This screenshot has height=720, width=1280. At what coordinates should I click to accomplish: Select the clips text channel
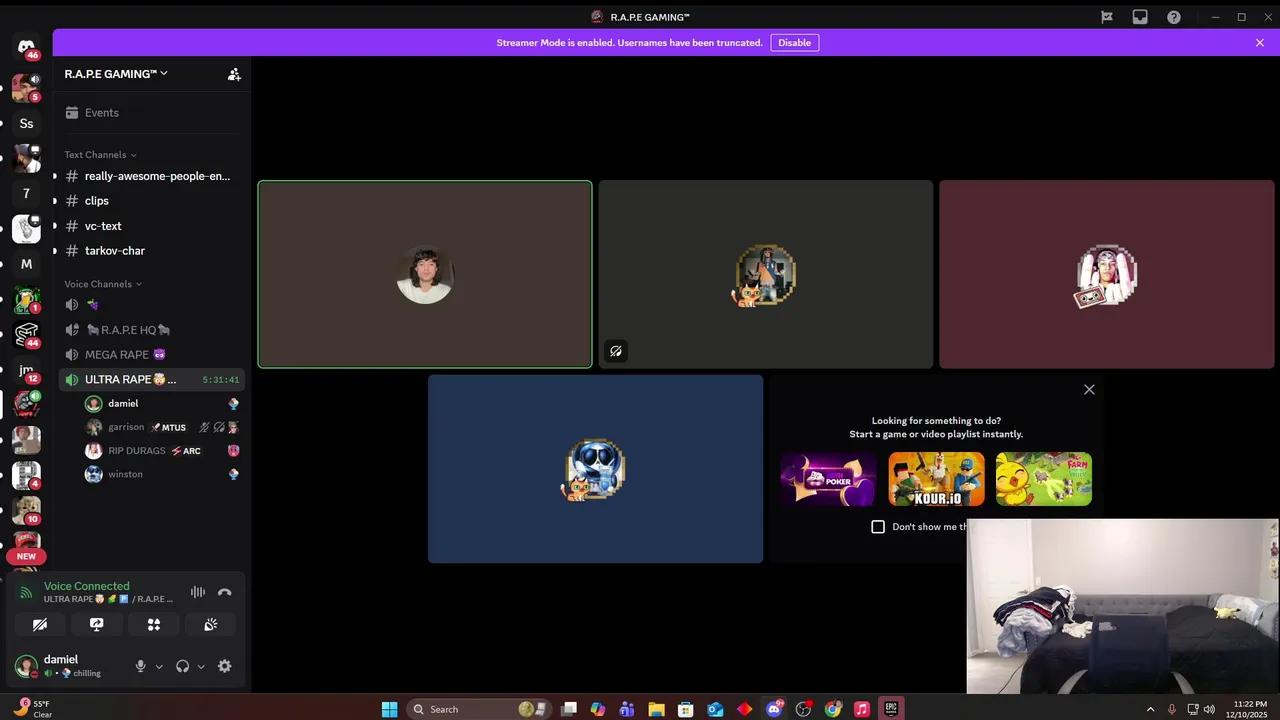pos(96,200)
